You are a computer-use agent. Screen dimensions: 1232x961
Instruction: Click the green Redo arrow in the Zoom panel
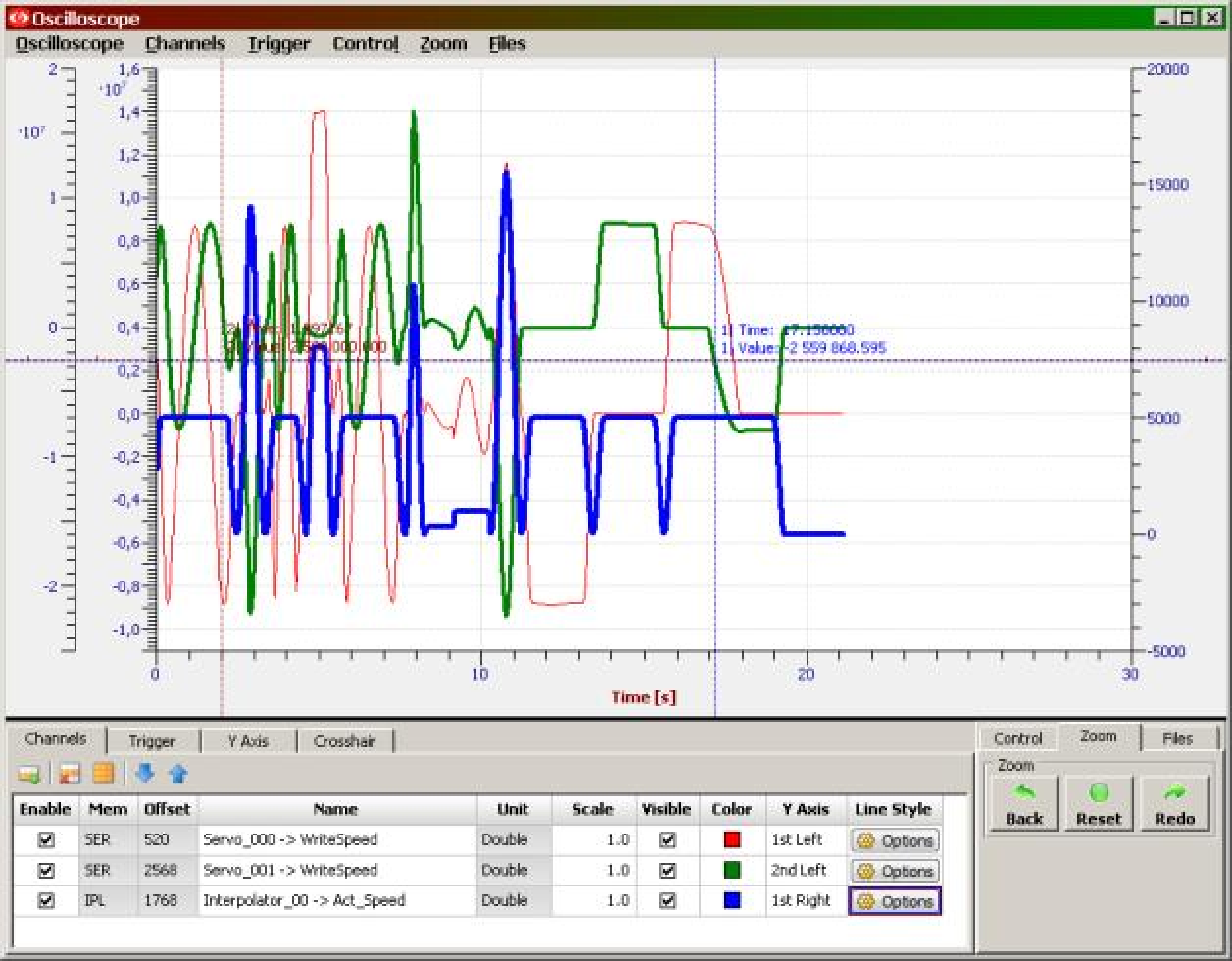1174,793
